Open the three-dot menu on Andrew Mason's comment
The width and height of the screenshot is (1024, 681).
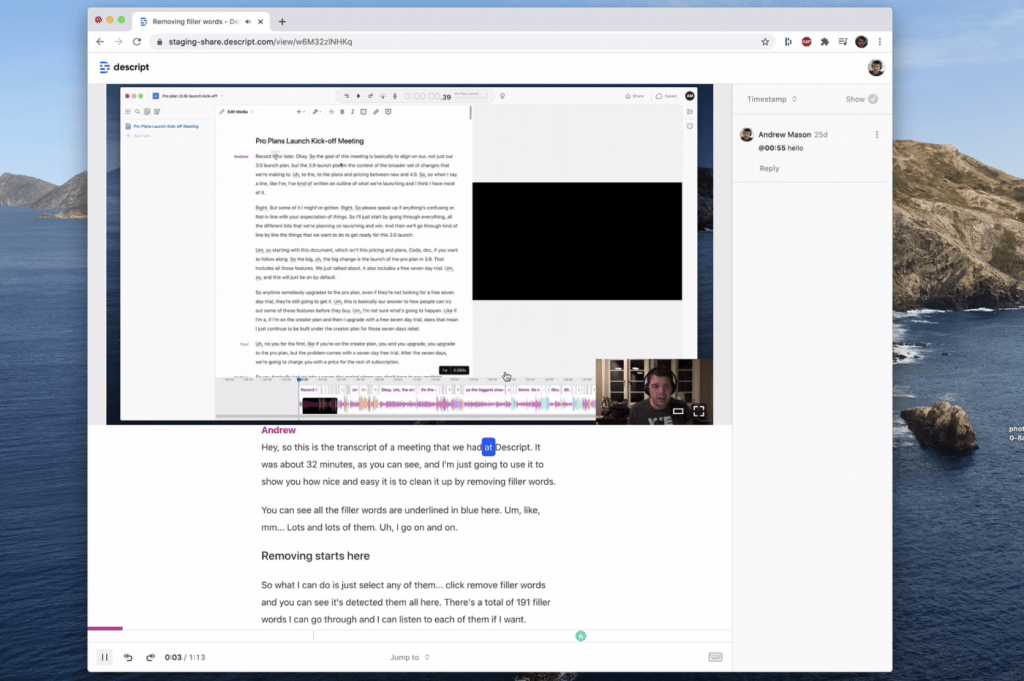pos(876,135)
